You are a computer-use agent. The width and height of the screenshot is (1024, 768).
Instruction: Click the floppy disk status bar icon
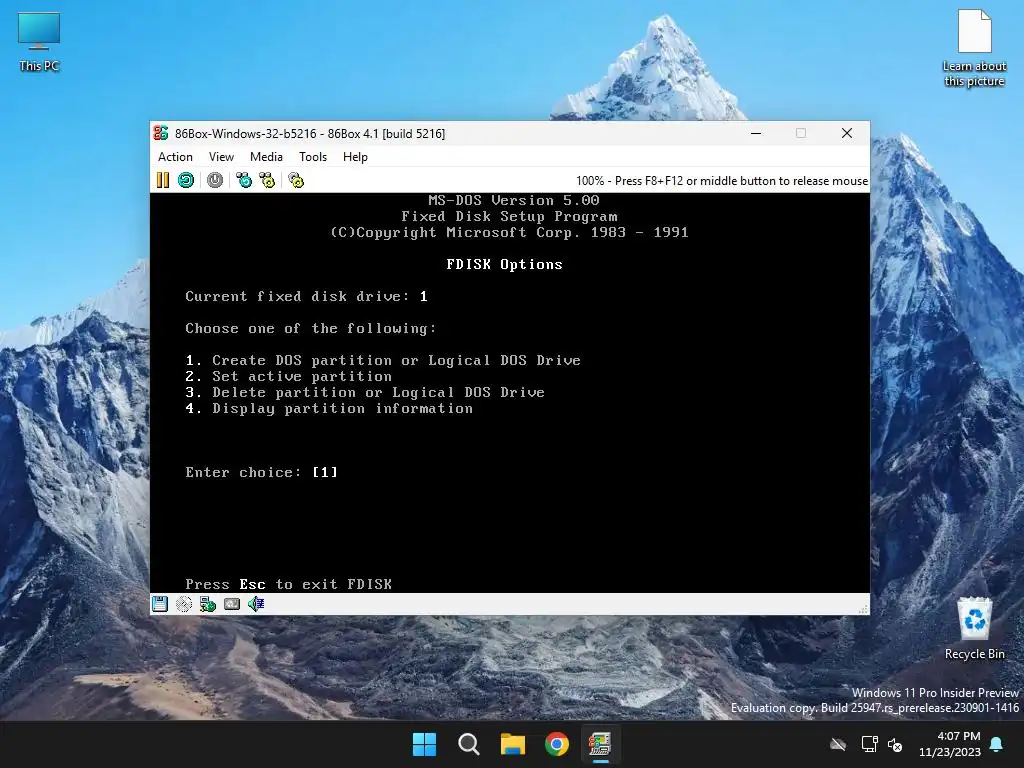160,604
